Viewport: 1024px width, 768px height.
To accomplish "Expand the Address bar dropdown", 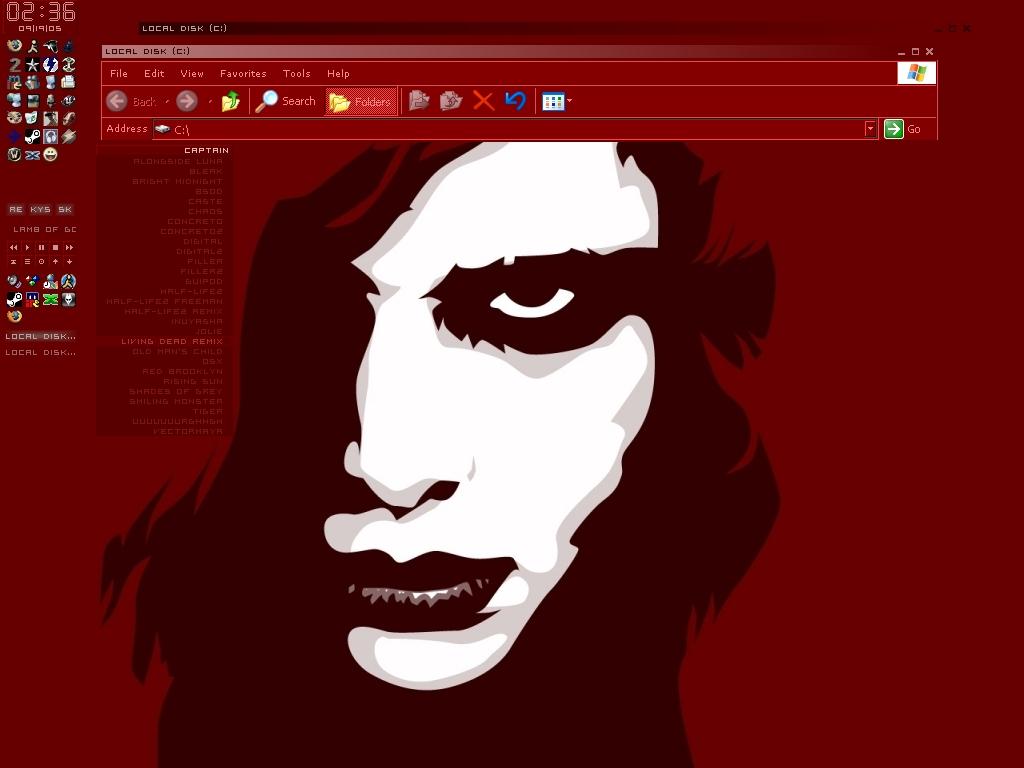I will (x=870, y=129).
